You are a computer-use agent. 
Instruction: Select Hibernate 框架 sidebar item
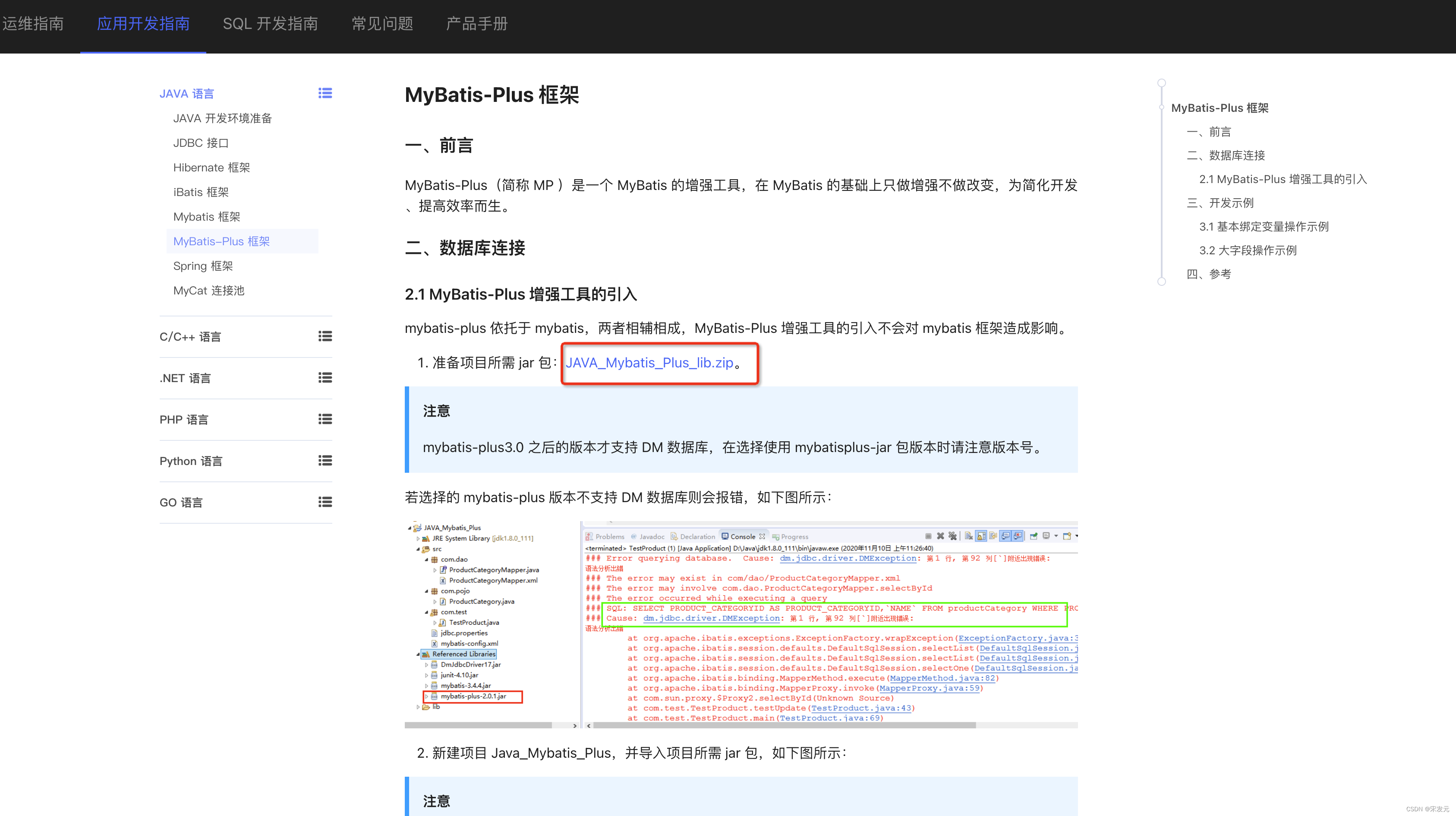pyautogui.click(x=213, y=167)
